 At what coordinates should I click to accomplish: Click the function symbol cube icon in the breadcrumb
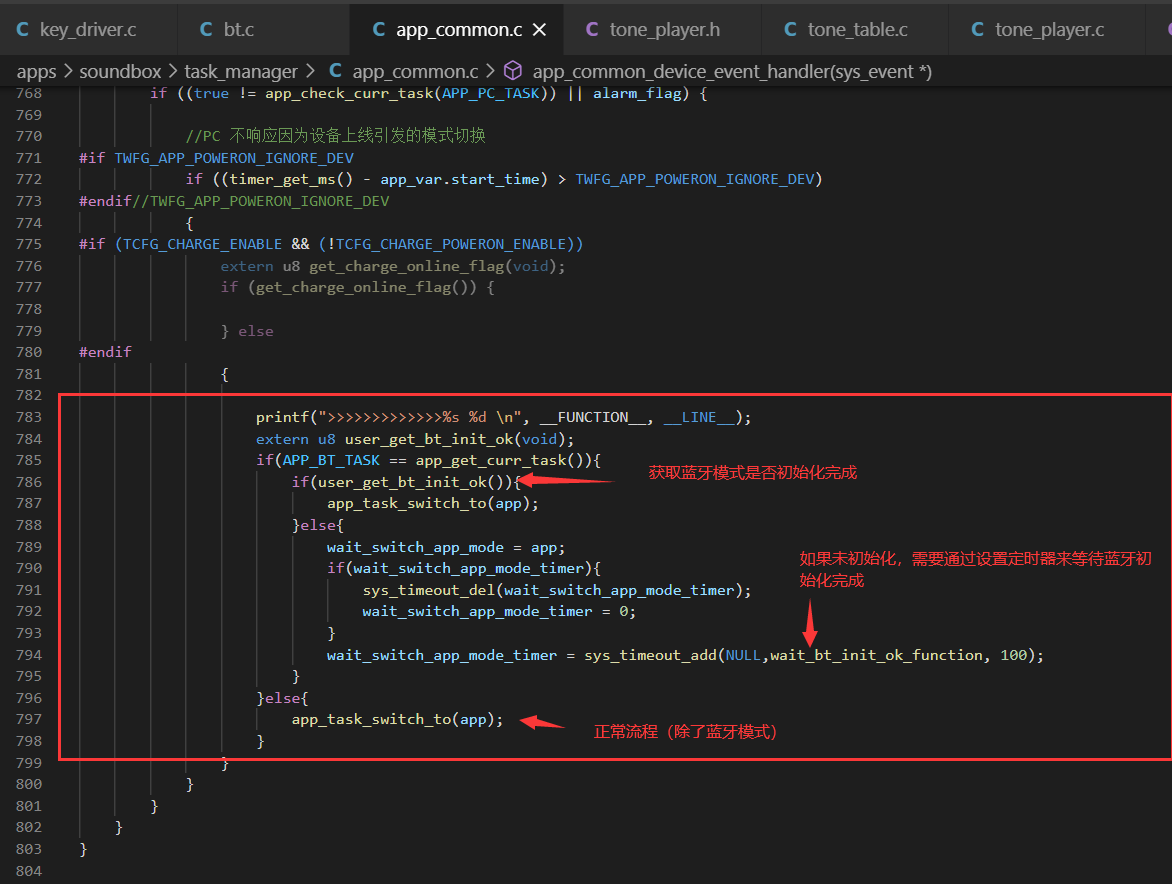tap(513, 71)
